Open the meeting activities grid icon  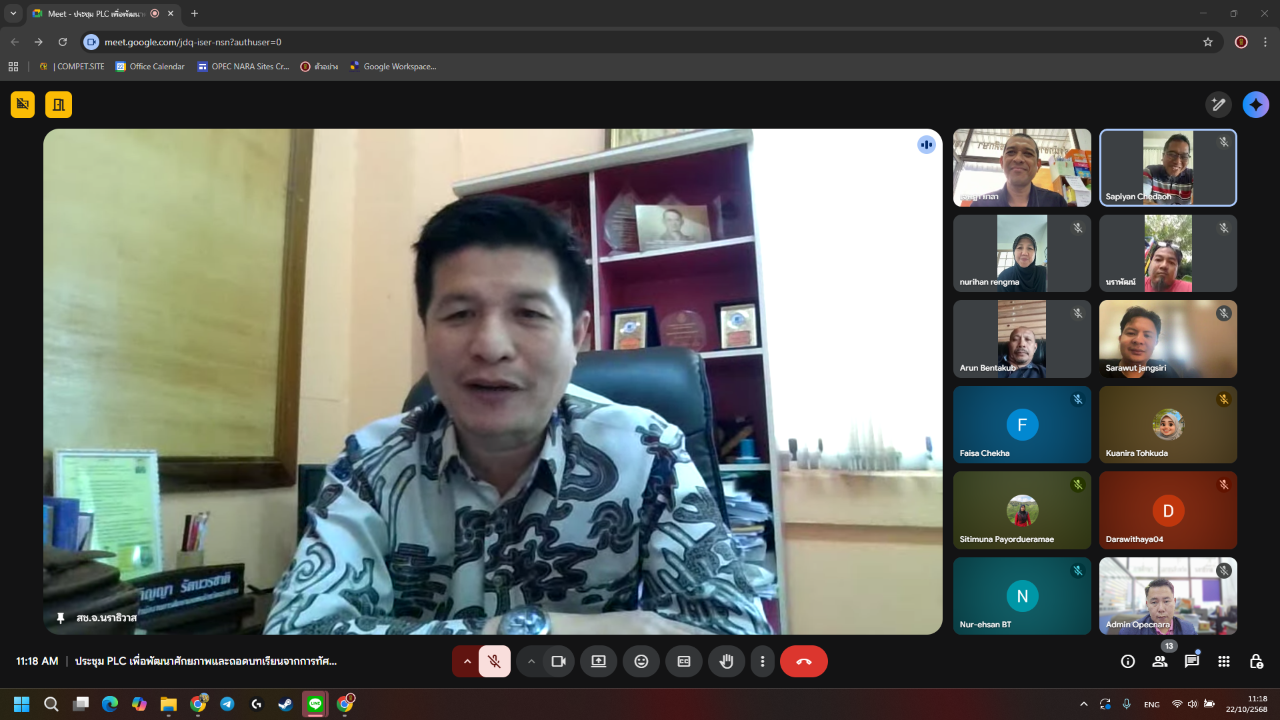pyautogui.click(x=1224, y=661)
